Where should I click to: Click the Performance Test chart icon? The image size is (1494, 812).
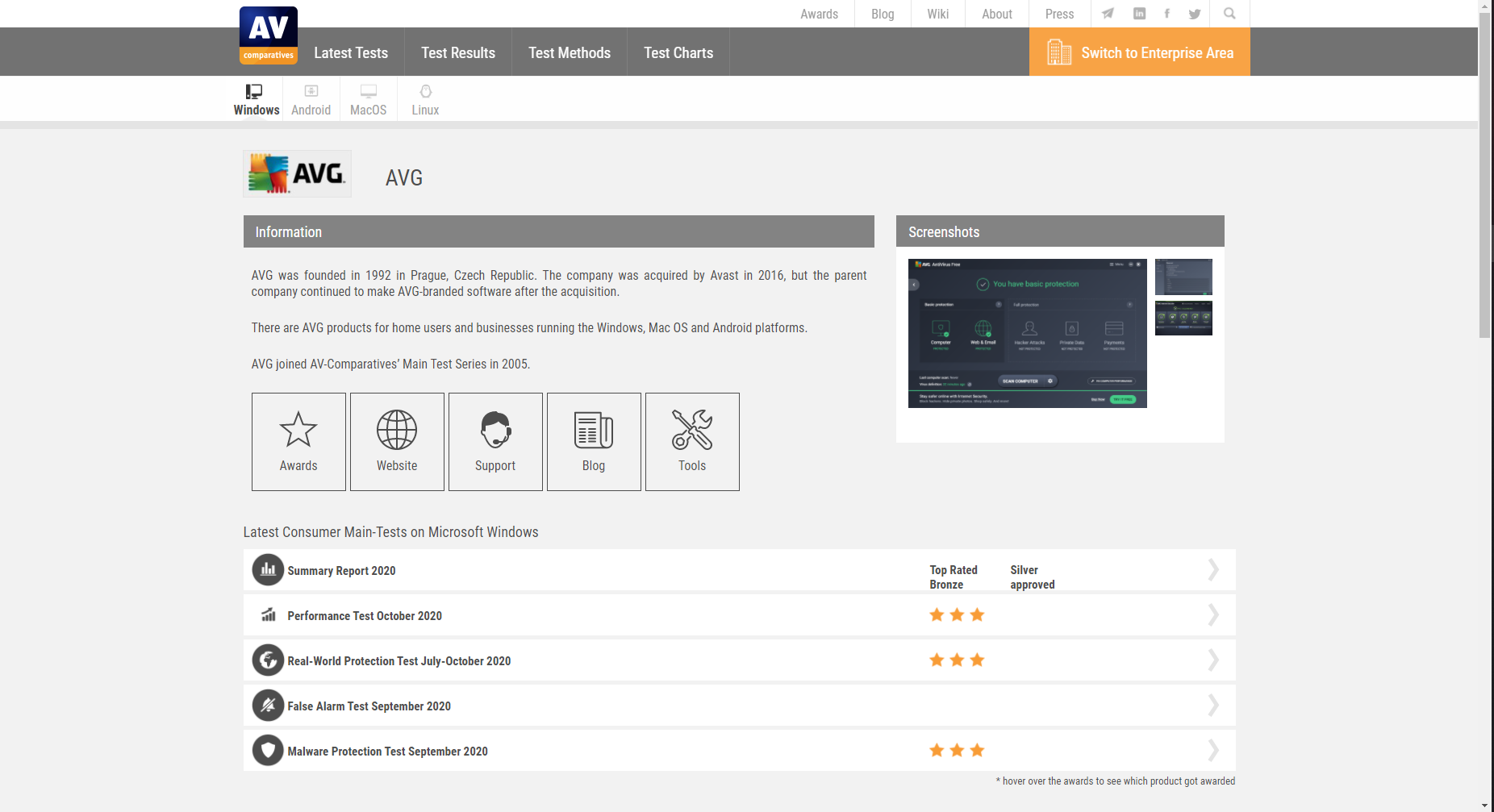pos(268,614)
